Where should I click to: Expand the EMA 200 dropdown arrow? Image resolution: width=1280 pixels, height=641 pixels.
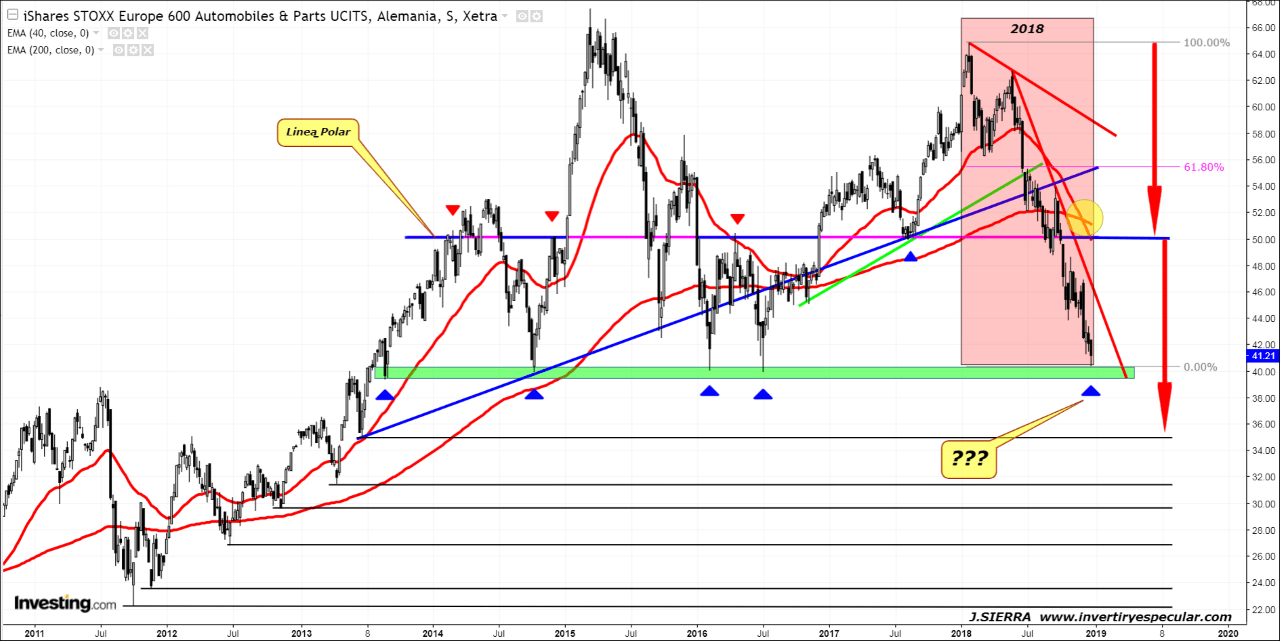[x=103, y=49]
